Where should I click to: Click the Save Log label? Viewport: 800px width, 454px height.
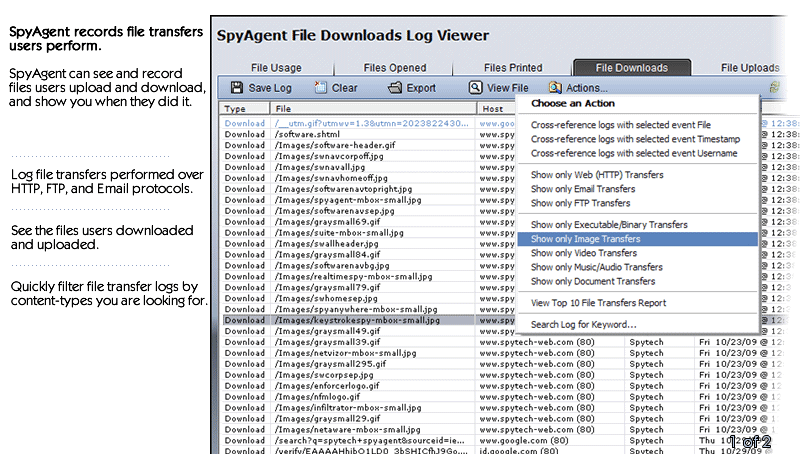[270, 88]
